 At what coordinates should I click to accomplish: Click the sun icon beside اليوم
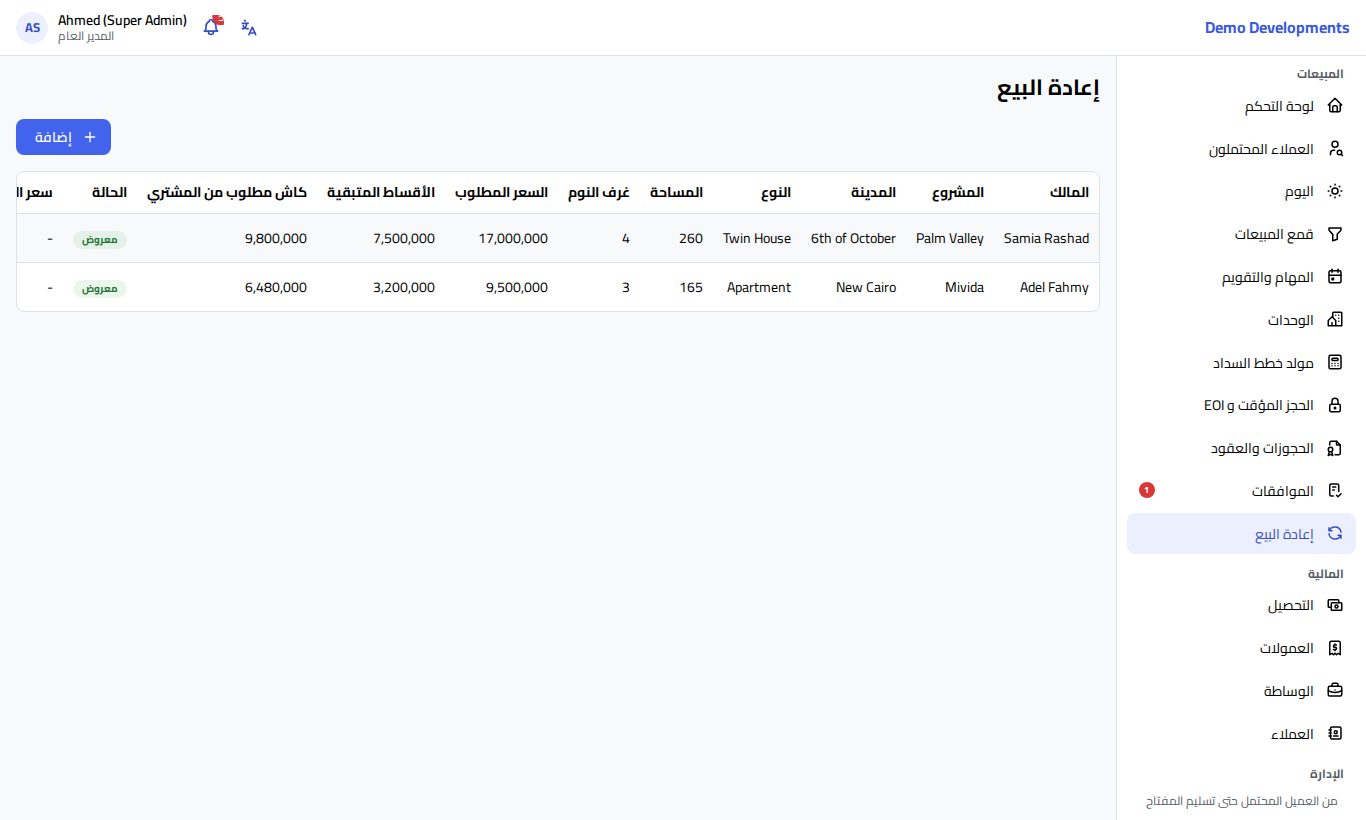click(1334, 191)
